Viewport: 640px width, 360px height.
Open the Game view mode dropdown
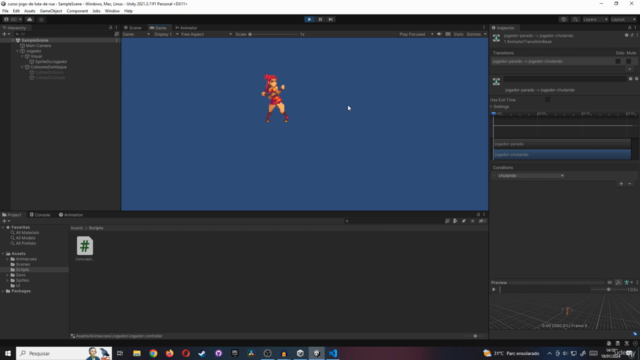[x=136, y=34]
